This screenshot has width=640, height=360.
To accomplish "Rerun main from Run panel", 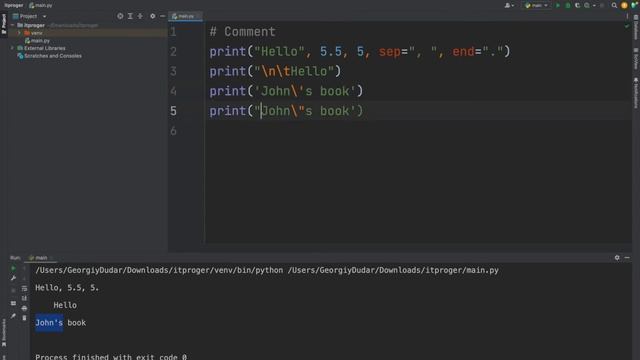I will click(x=13, y=268).
